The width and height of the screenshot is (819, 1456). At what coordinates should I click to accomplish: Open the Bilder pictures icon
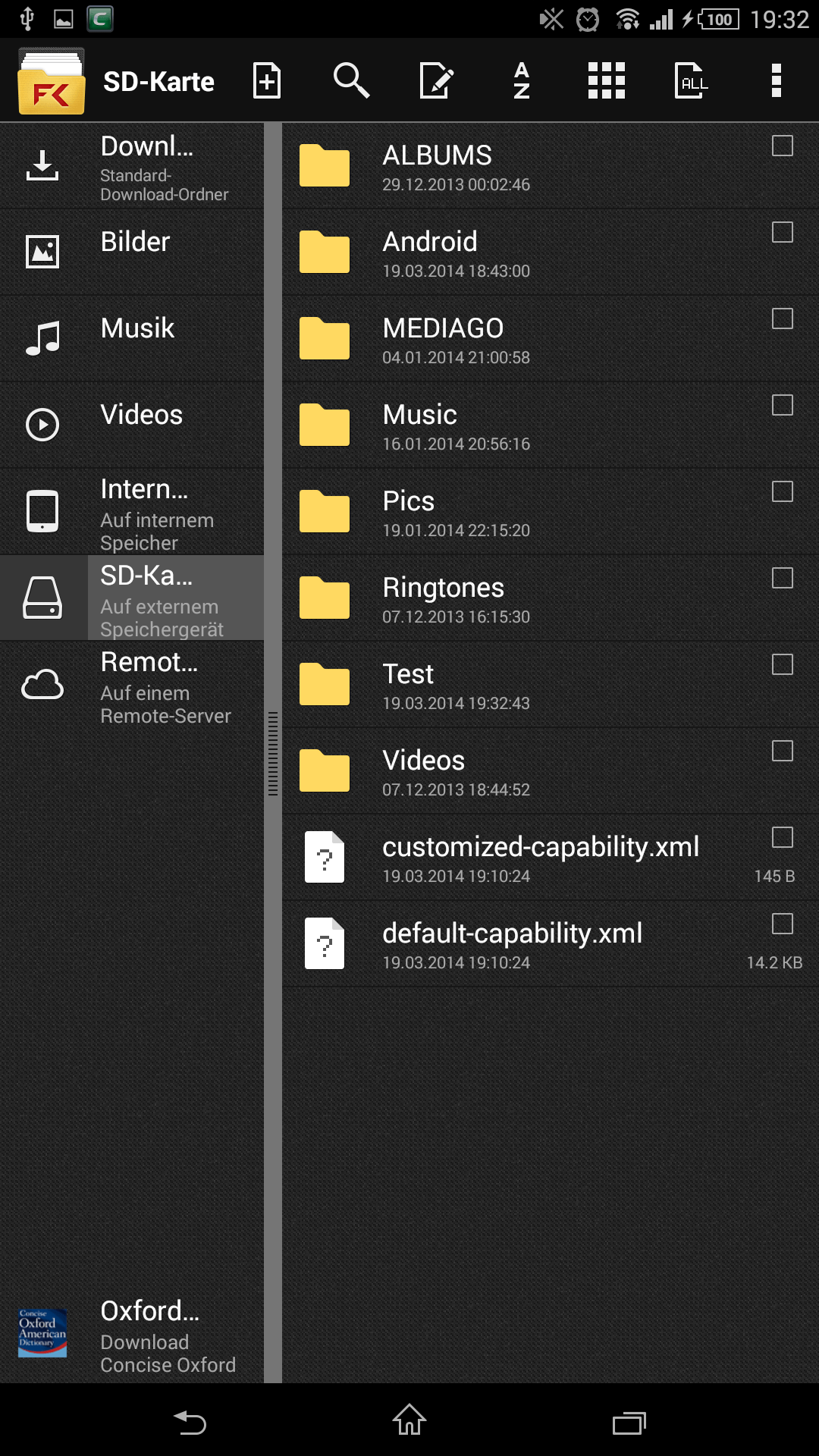pos(42,252)
